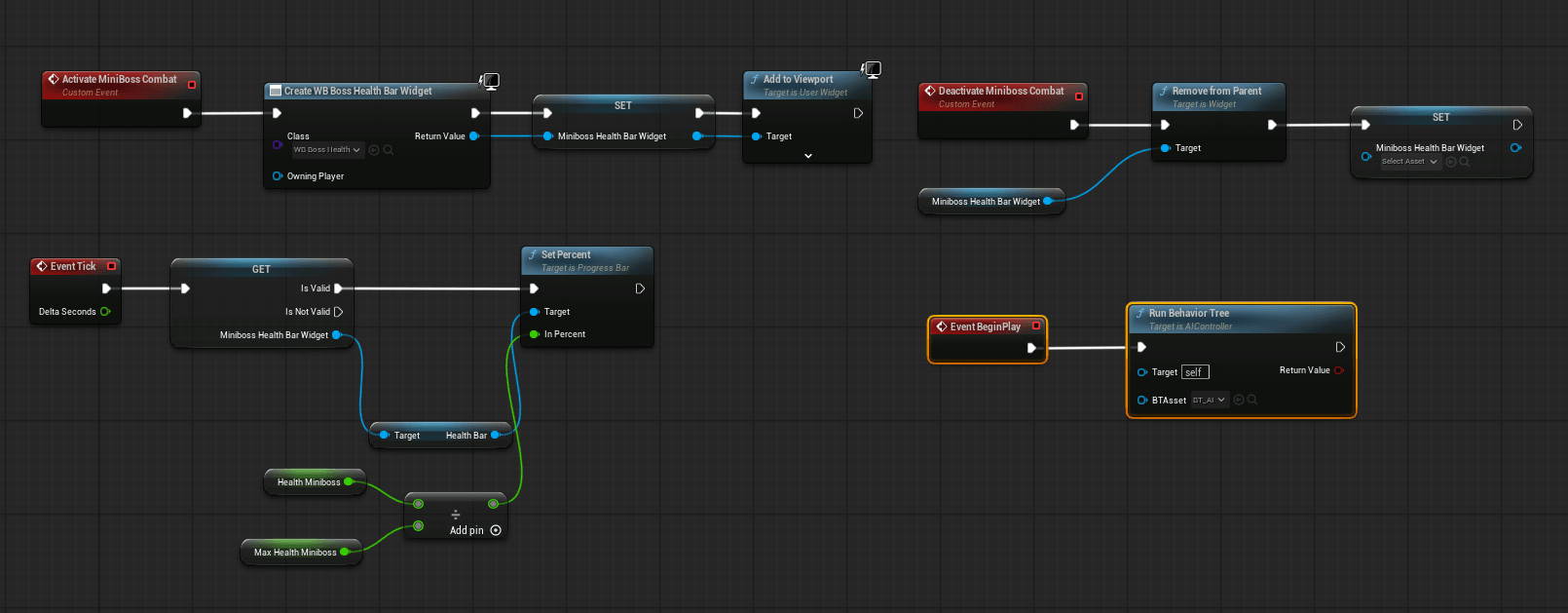Click the Return Value pin on Run Behavior Tree
This screenshot has width=1568, height=613.
click(x=1339, y=370)
